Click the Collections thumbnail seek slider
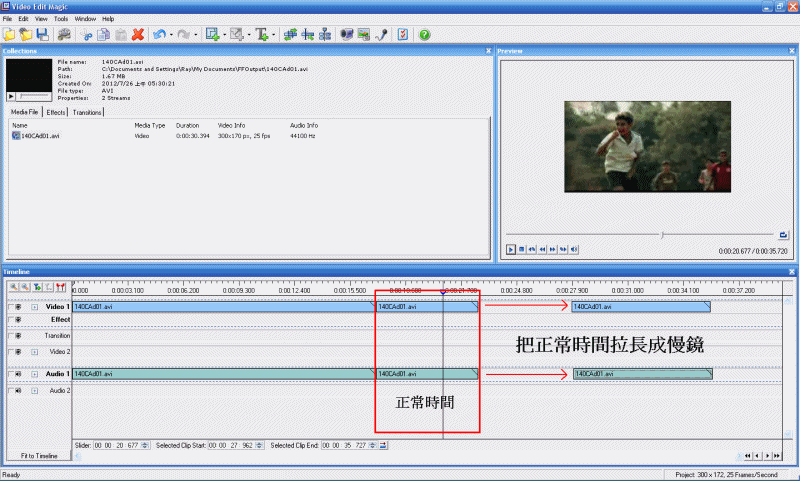 (x=34, y=96)
